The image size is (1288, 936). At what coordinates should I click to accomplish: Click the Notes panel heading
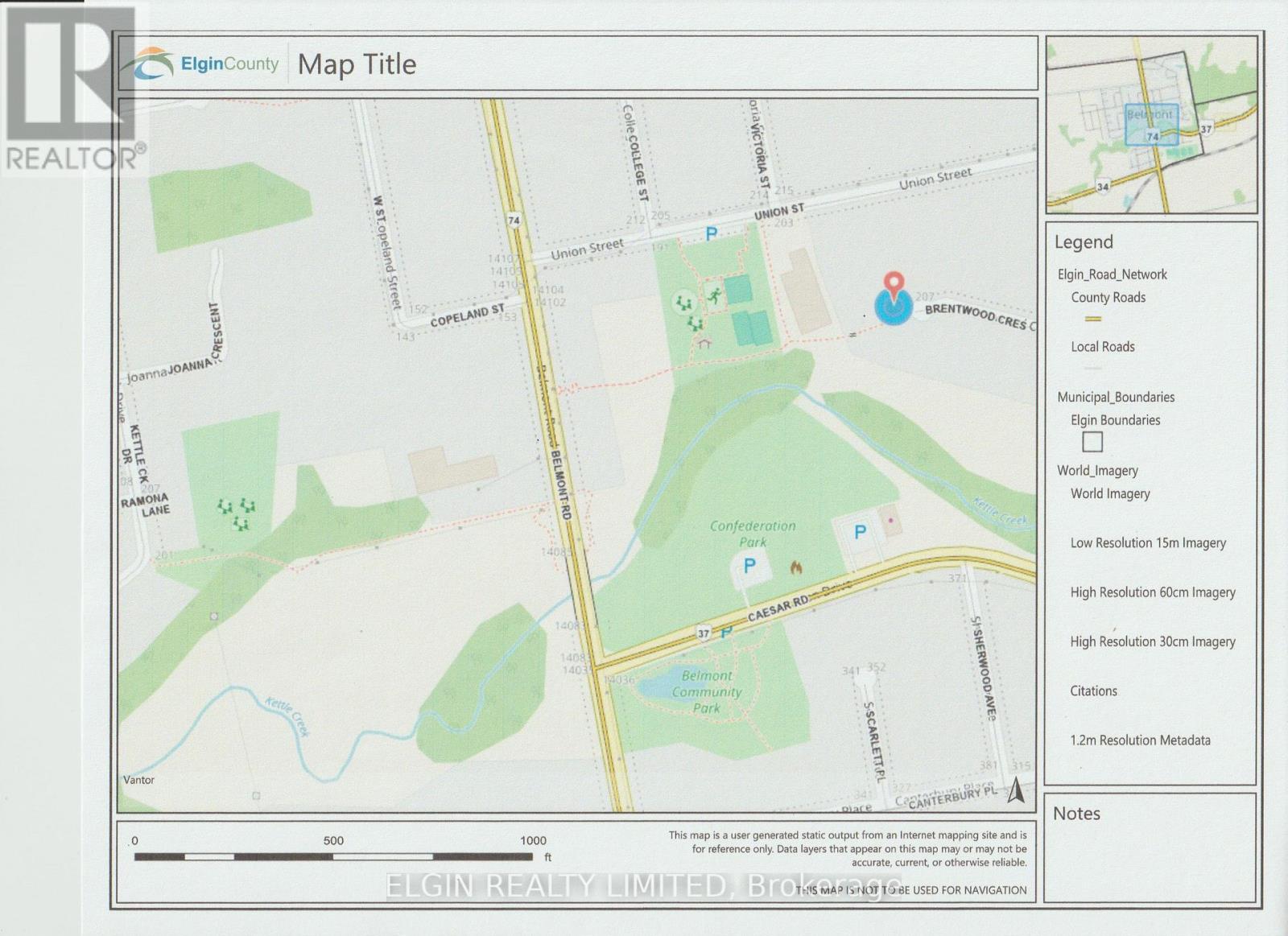1076,814
